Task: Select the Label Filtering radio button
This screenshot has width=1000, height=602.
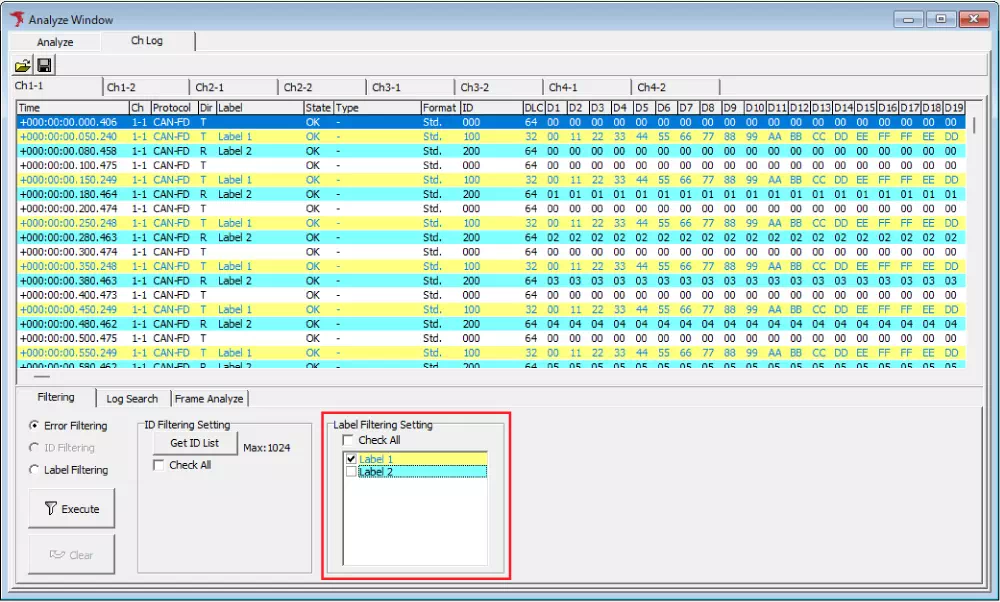Action: [36, 470]
